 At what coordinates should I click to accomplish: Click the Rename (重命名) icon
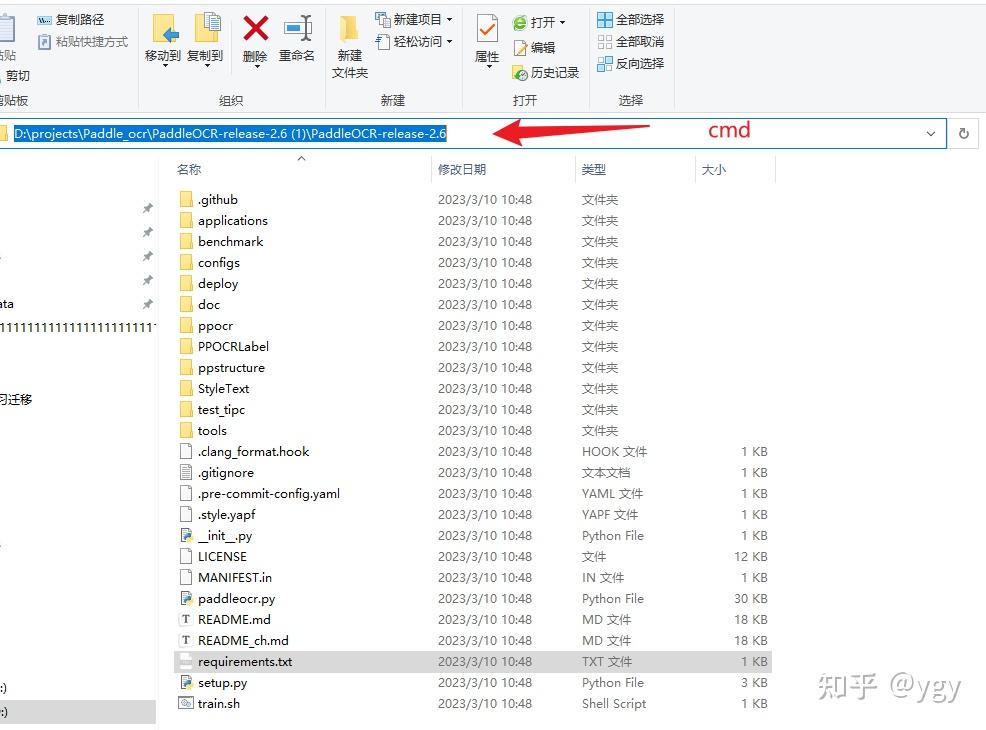pos(297,28)
